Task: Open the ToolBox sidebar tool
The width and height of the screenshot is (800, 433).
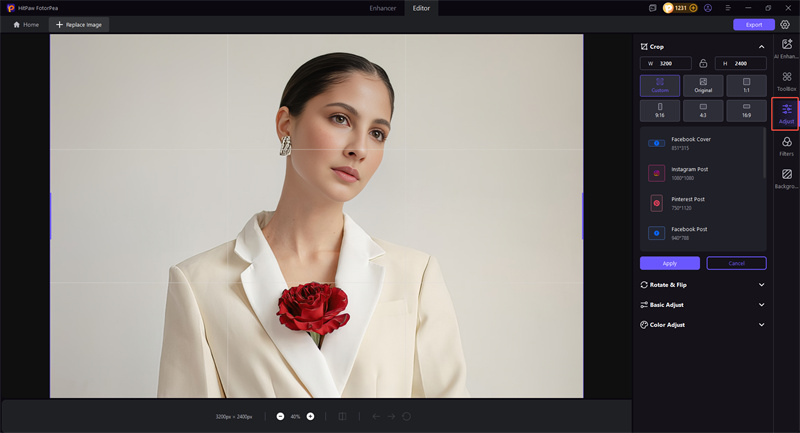Action: (787, 81)
